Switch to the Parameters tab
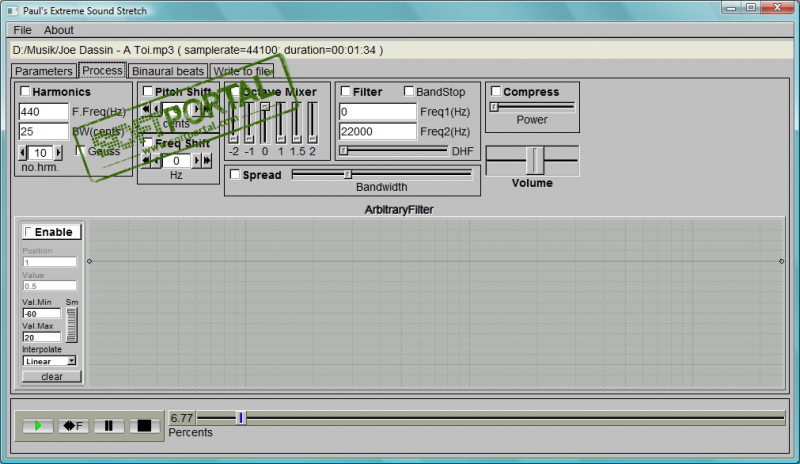The width and height of the screenshot is (800, 464). [x=44, y=71]
